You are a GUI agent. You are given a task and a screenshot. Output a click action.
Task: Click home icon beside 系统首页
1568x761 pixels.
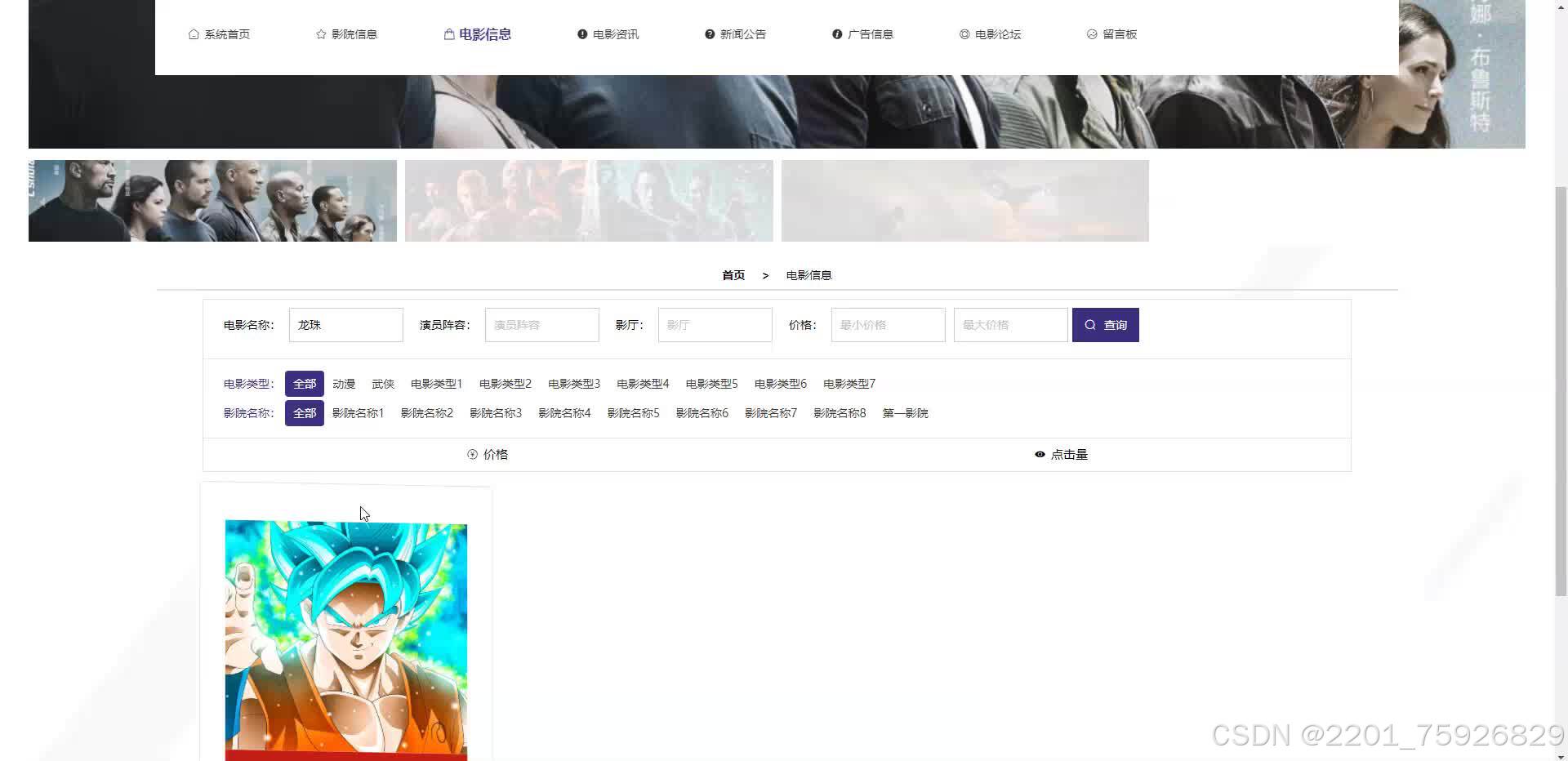click(x=194, y=34)
